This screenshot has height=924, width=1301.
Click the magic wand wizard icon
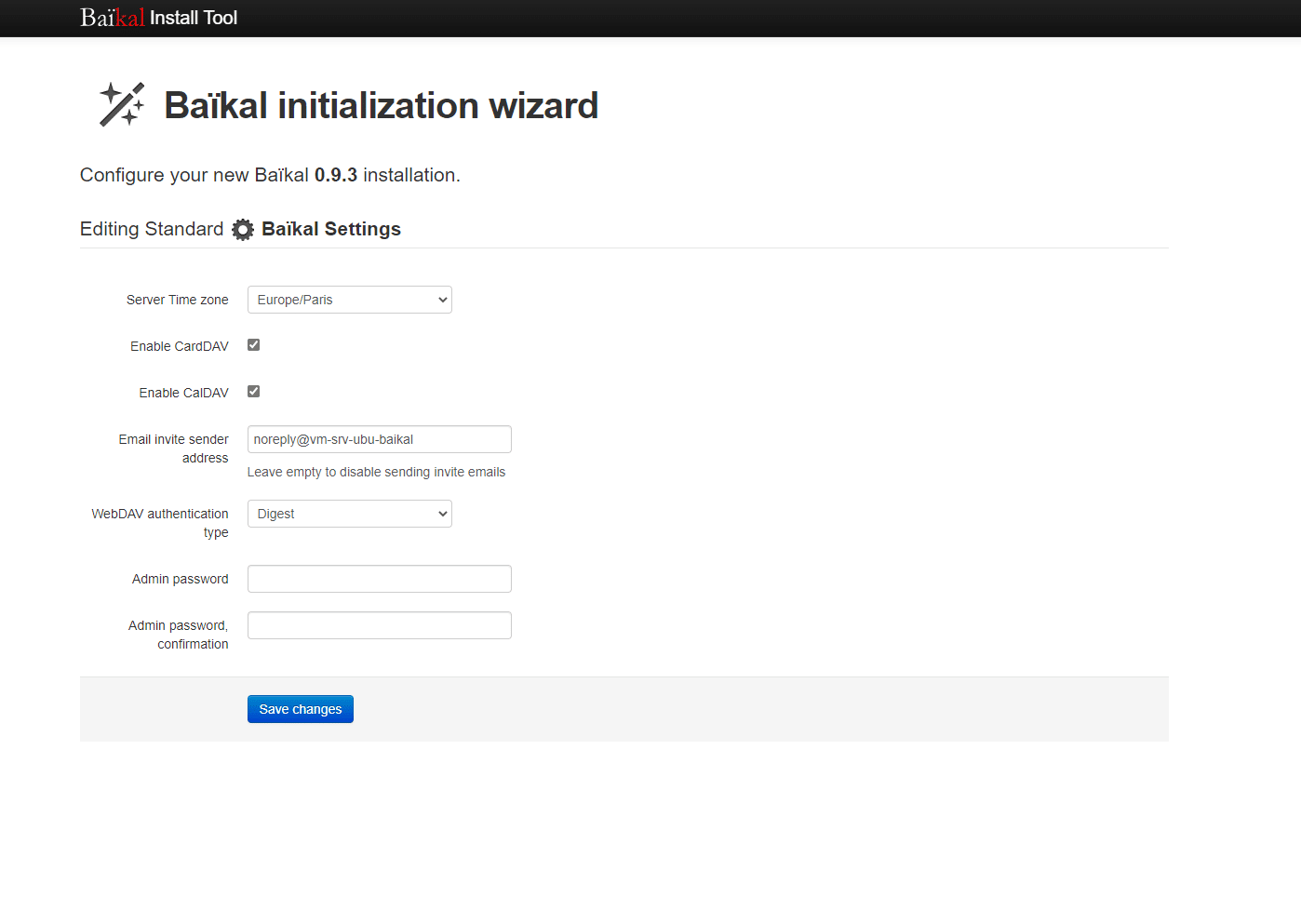tap(122, 104)
